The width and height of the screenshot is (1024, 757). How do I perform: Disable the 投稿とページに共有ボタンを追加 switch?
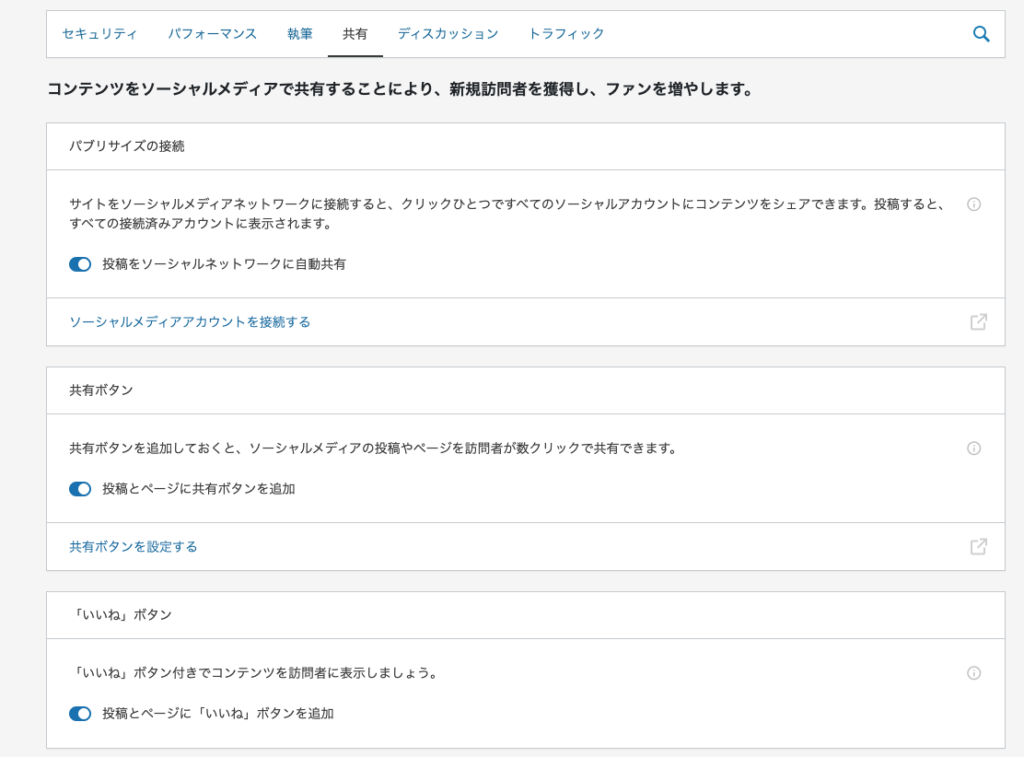click(x=80, y=489)
